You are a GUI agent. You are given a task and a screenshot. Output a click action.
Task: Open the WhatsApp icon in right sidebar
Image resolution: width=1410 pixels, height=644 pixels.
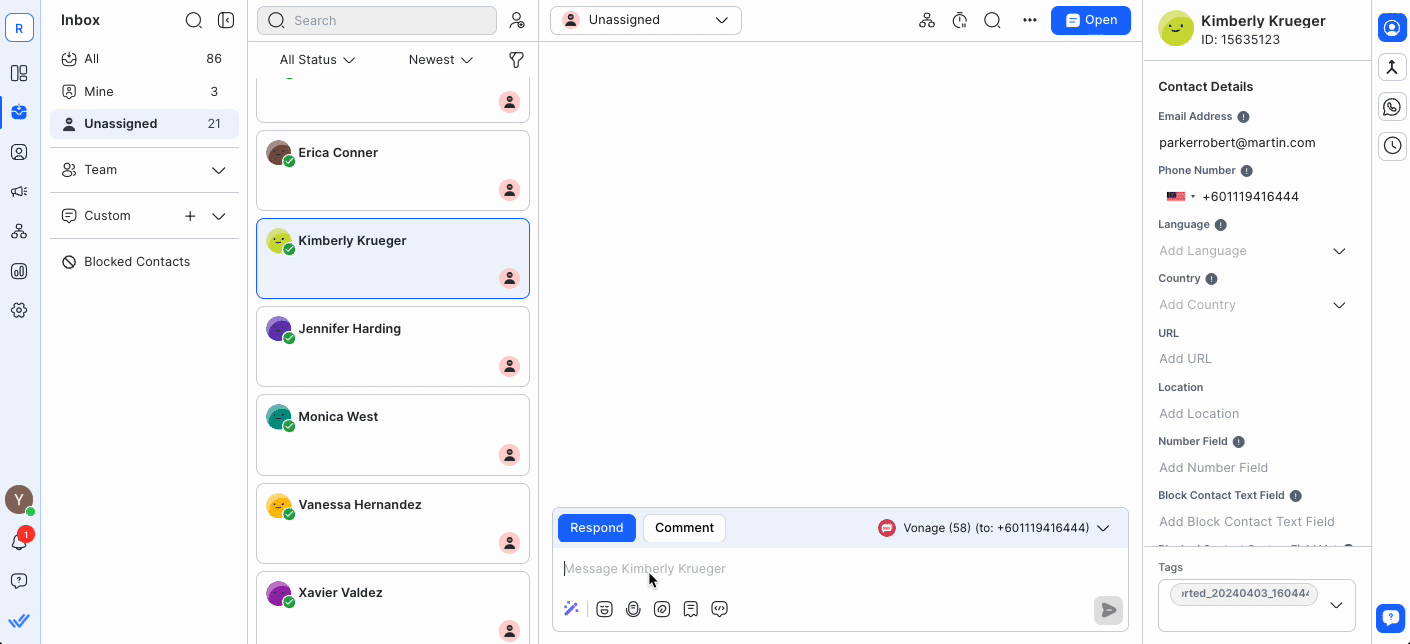click(1392, 107)
